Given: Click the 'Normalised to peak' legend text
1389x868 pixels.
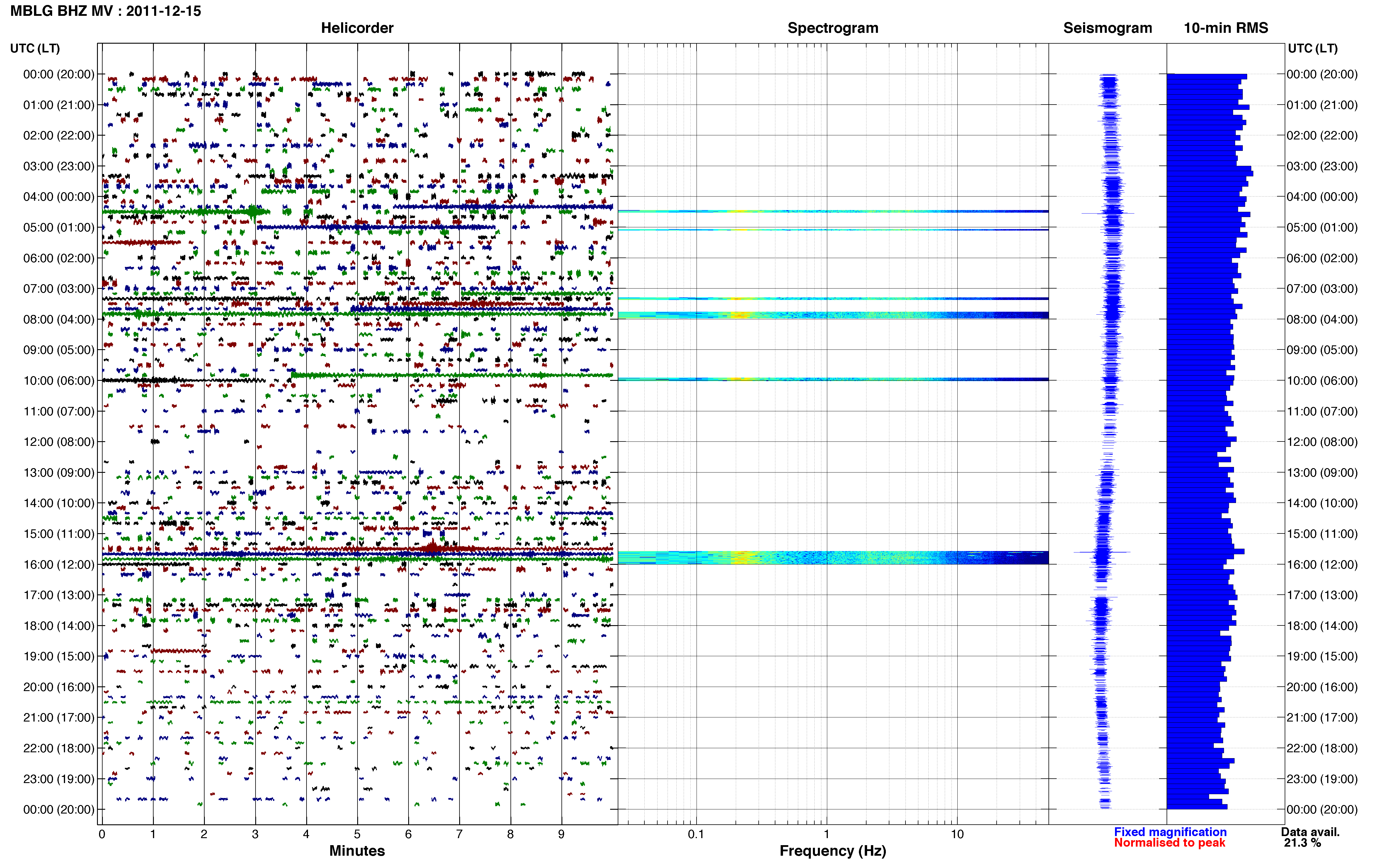Looking at the screenshot, I should (1170, 843).
